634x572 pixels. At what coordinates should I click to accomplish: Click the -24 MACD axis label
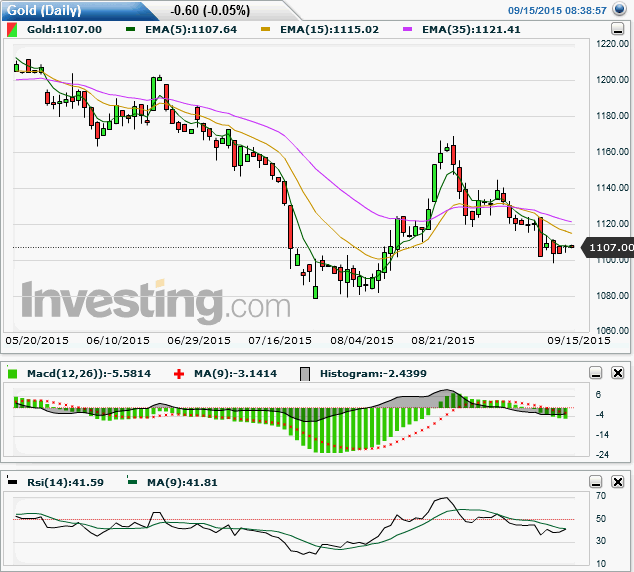click(602, 454)
